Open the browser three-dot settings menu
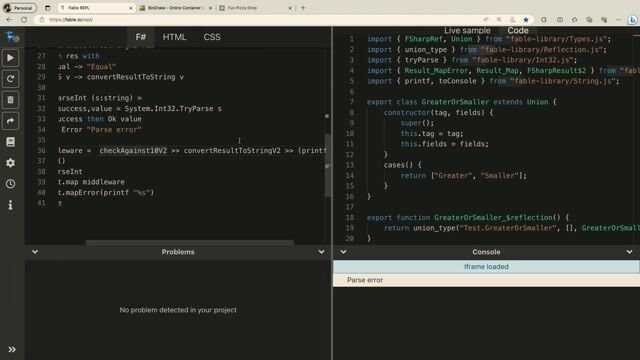 (x=618, y=20)
